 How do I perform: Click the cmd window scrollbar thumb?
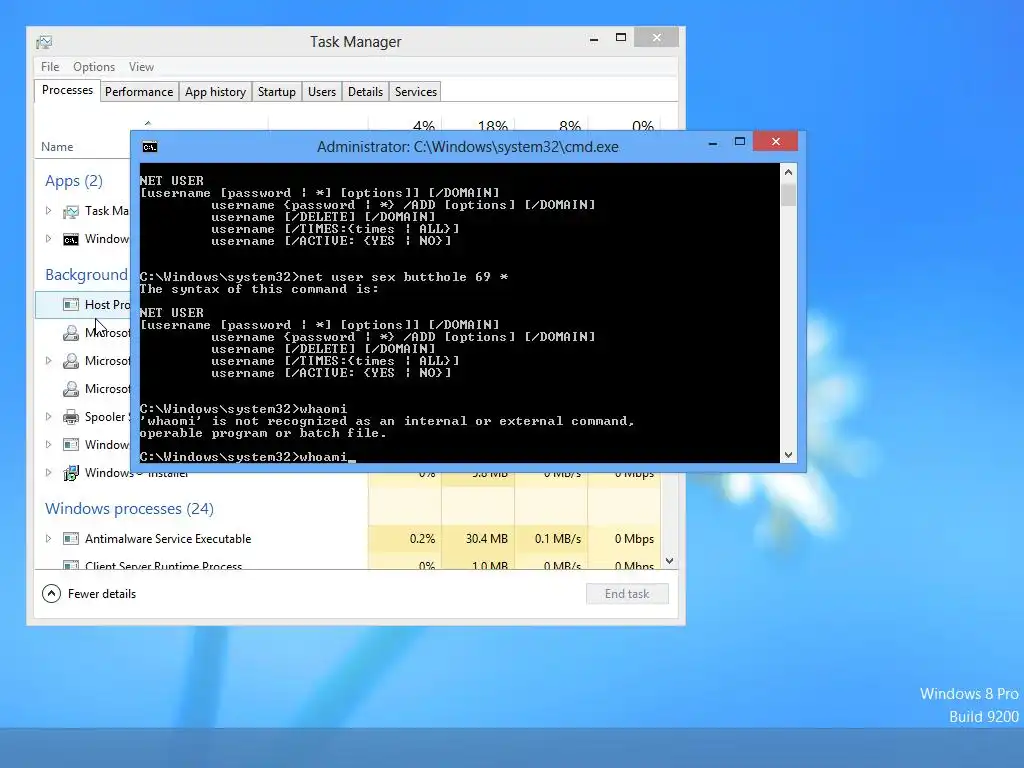pyautogui.click(x=788, y=195)
